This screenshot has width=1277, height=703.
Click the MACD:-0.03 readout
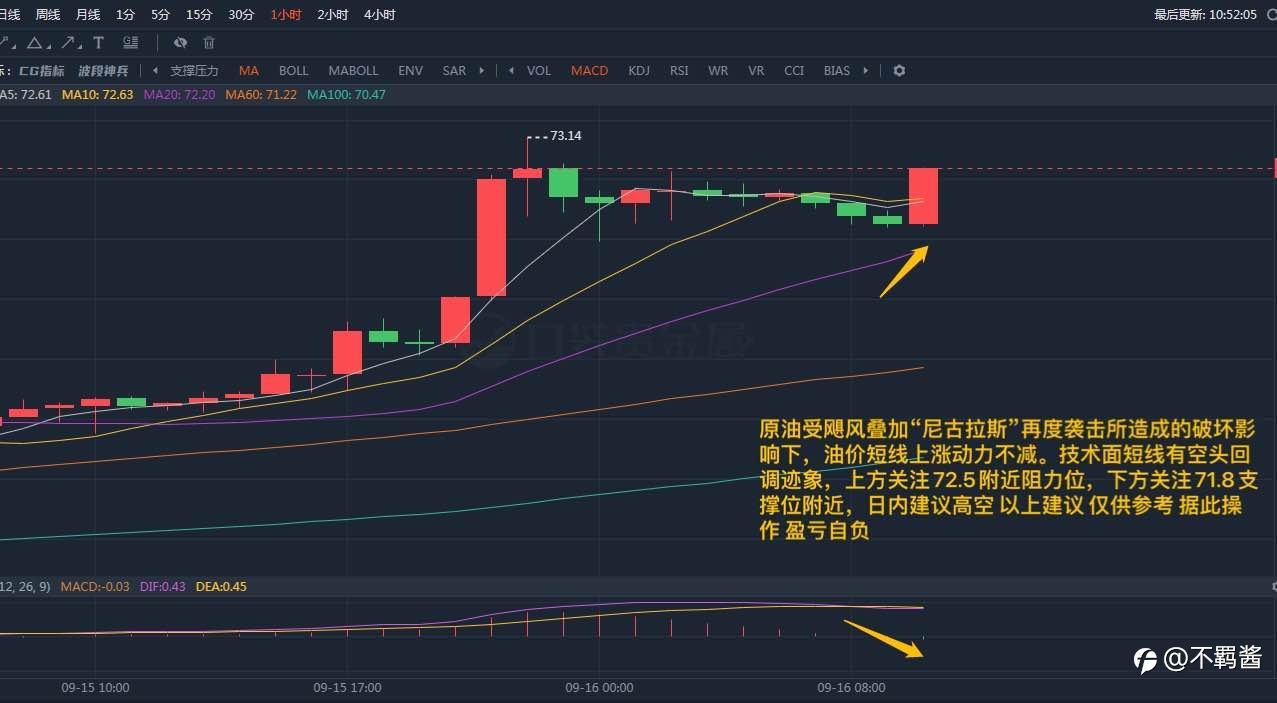point(95,587)
